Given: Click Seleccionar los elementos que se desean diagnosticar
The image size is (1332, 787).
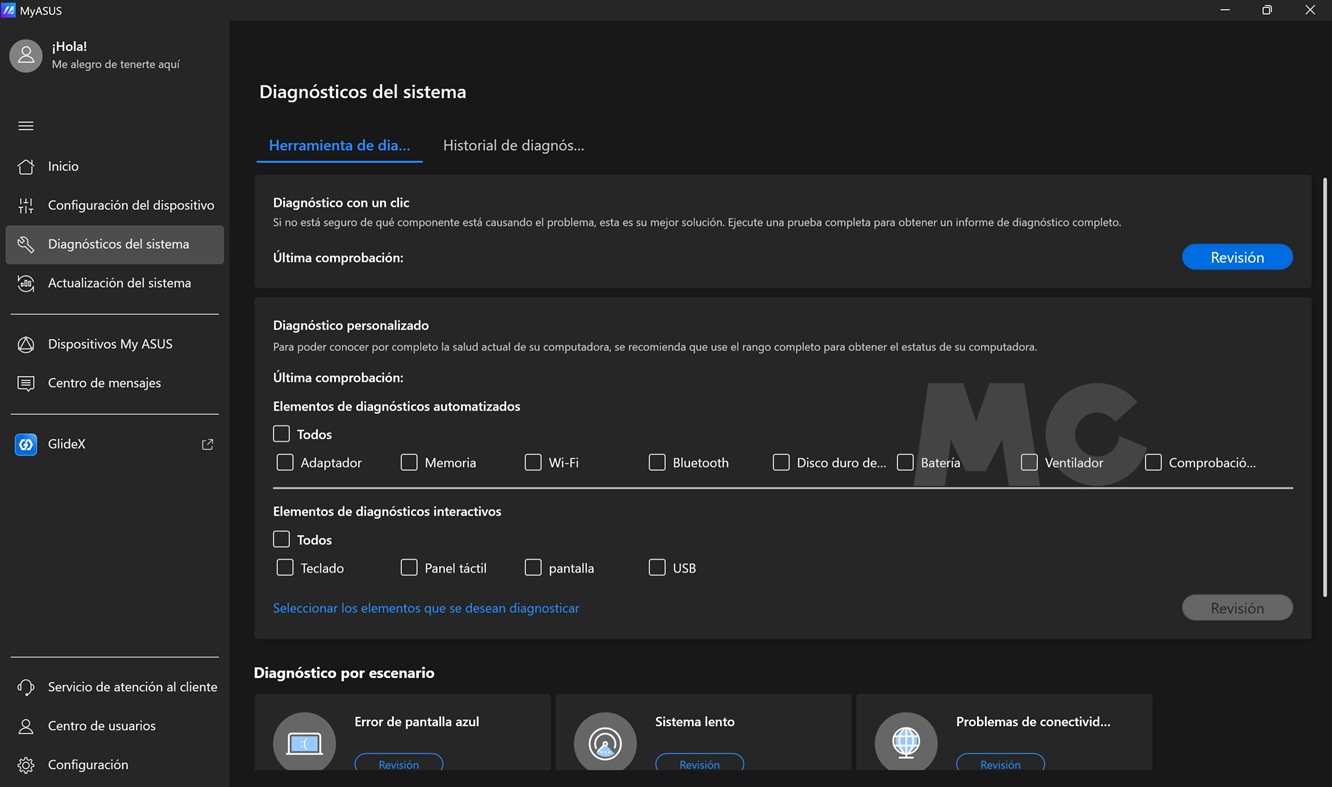Looking at the screenshot, I should coord(426,608).
